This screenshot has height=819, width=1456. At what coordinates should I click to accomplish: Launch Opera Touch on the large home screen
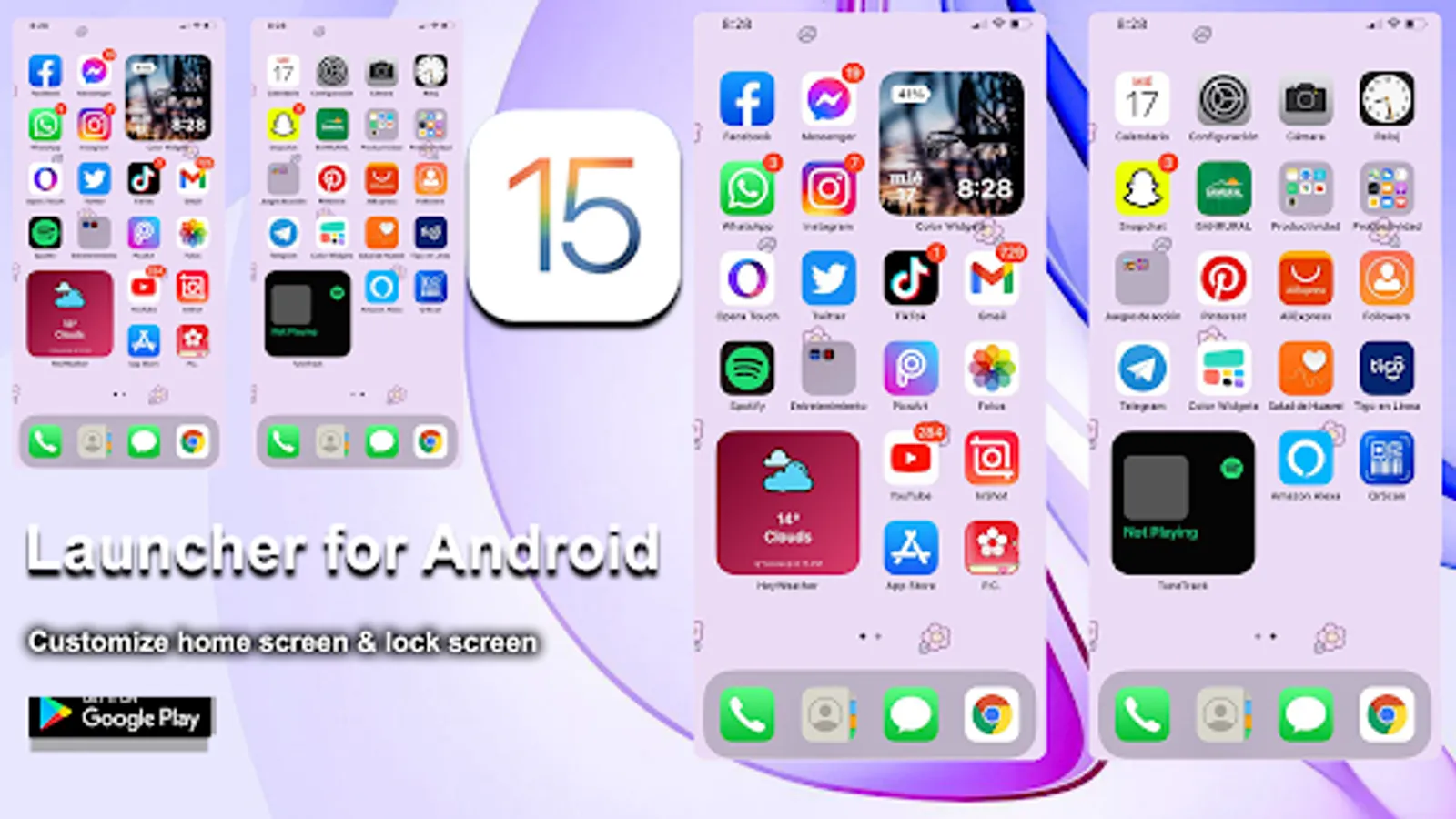pyautogui.click(x=747, y=278)
